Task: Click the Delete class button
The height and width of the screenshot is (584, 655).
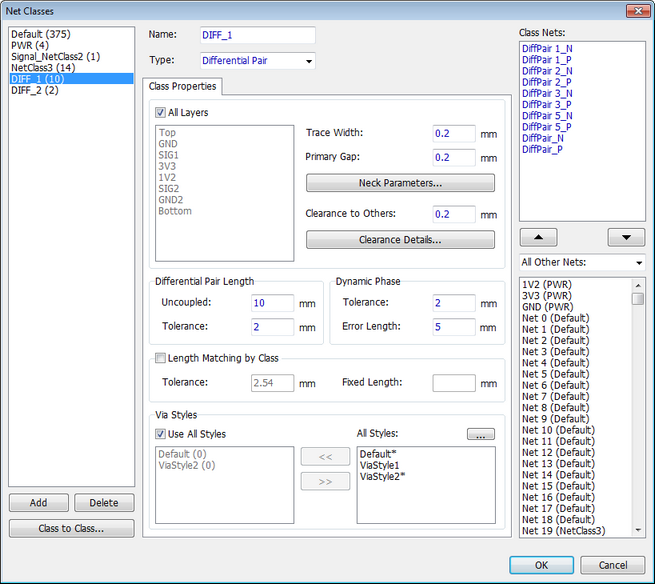Action: click(x=104, y=503)
